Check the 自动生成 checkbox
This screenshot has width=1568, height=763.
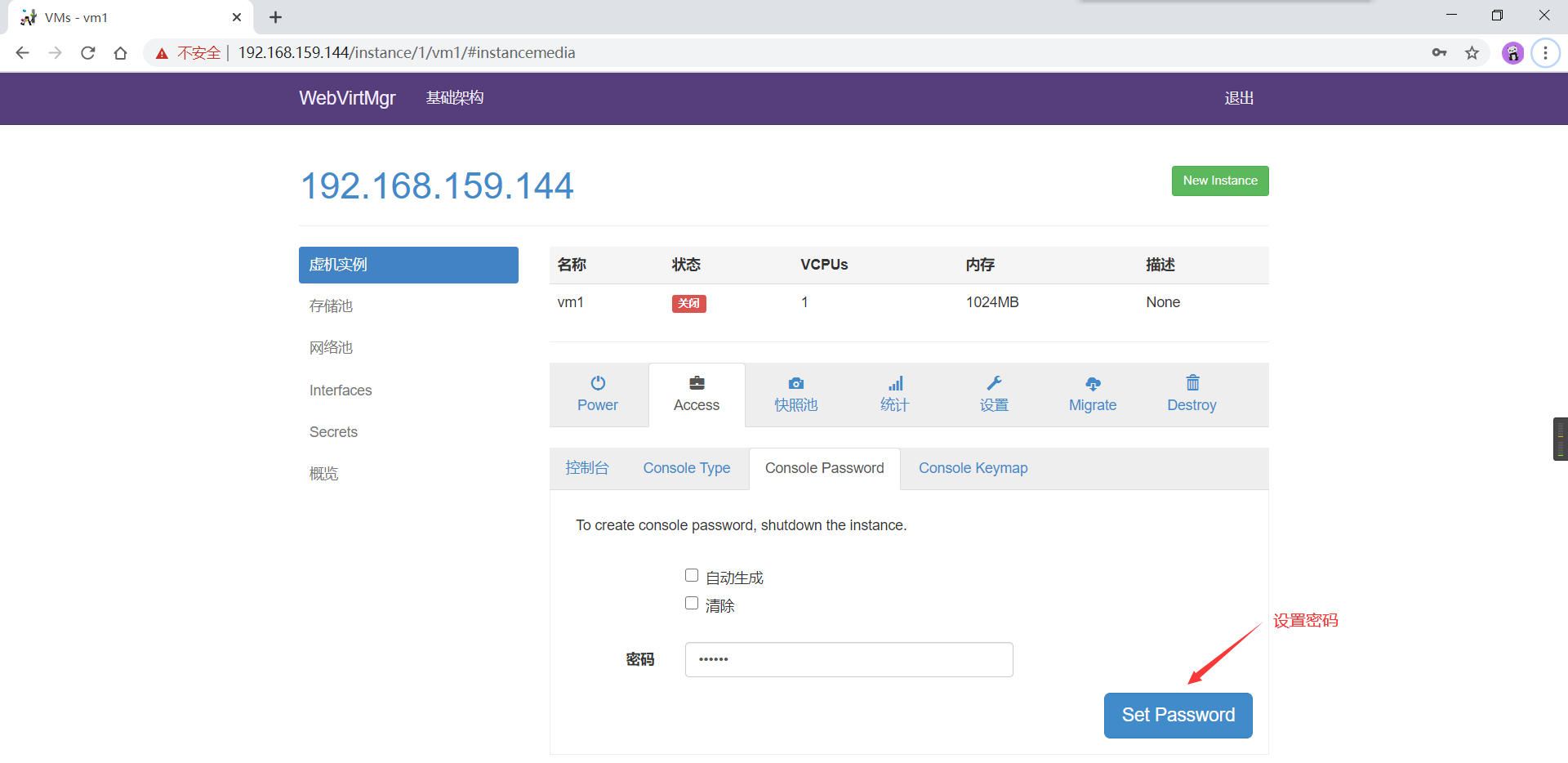point(692,575)
